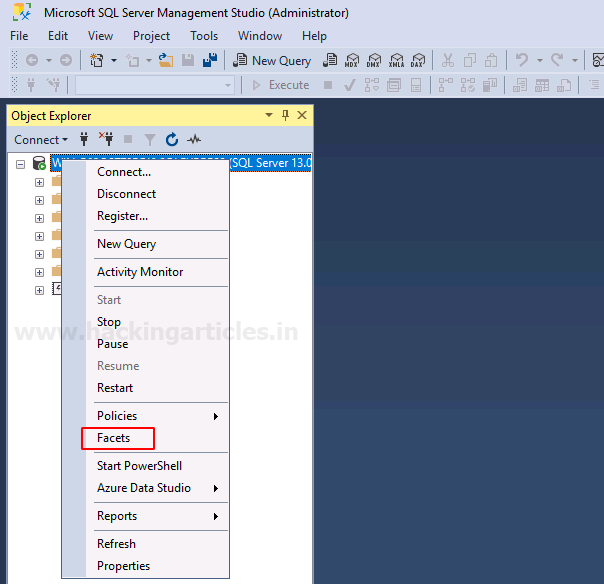Pin the Object Explorer panel
The width and height of the screenshot is (604, 584).
tap(285, 115)
